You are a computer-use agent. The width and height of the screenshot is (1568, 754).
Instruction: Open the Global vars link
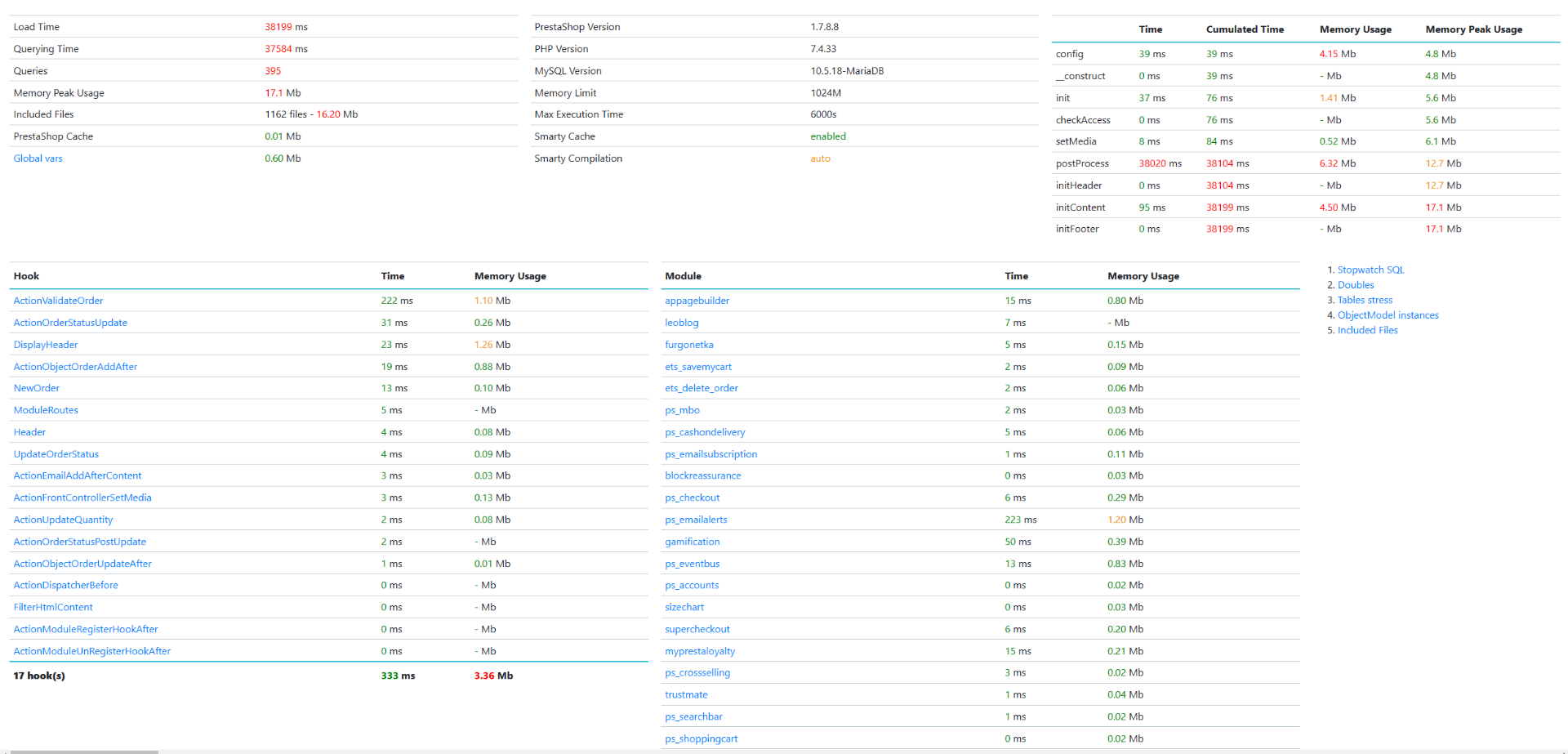tap(38, 158)
